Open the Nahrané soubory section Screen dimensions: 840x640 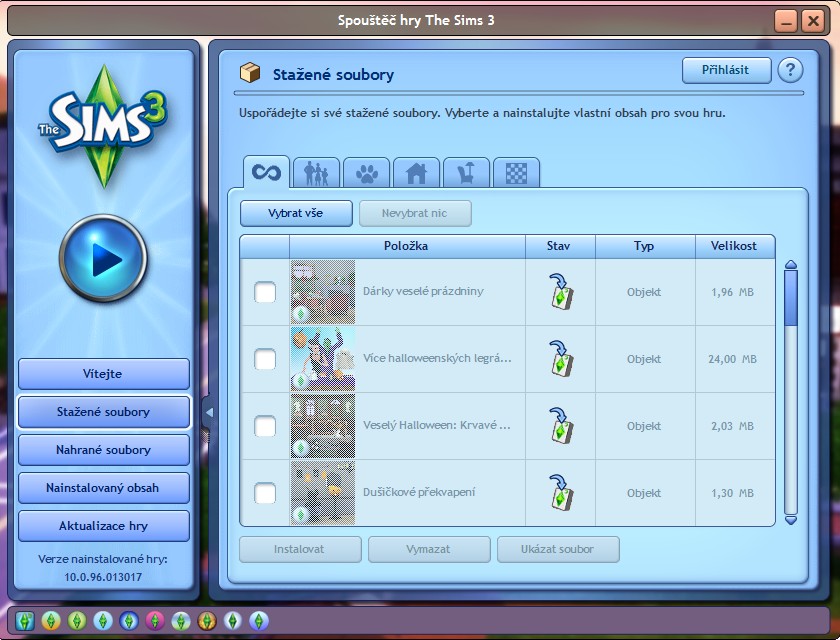(103, 450)
